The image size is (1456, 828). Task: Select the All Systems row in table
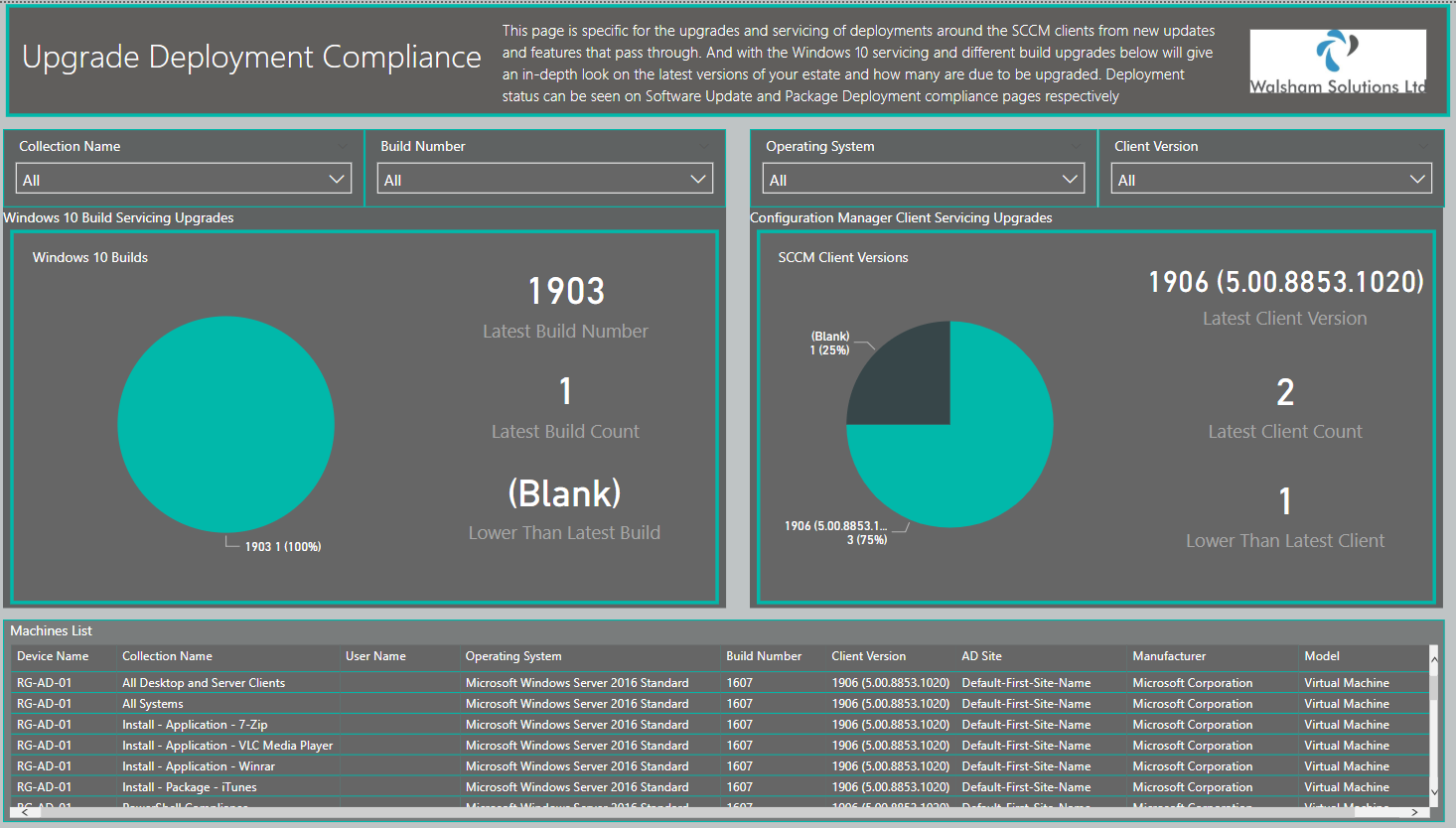pos(720,704)
